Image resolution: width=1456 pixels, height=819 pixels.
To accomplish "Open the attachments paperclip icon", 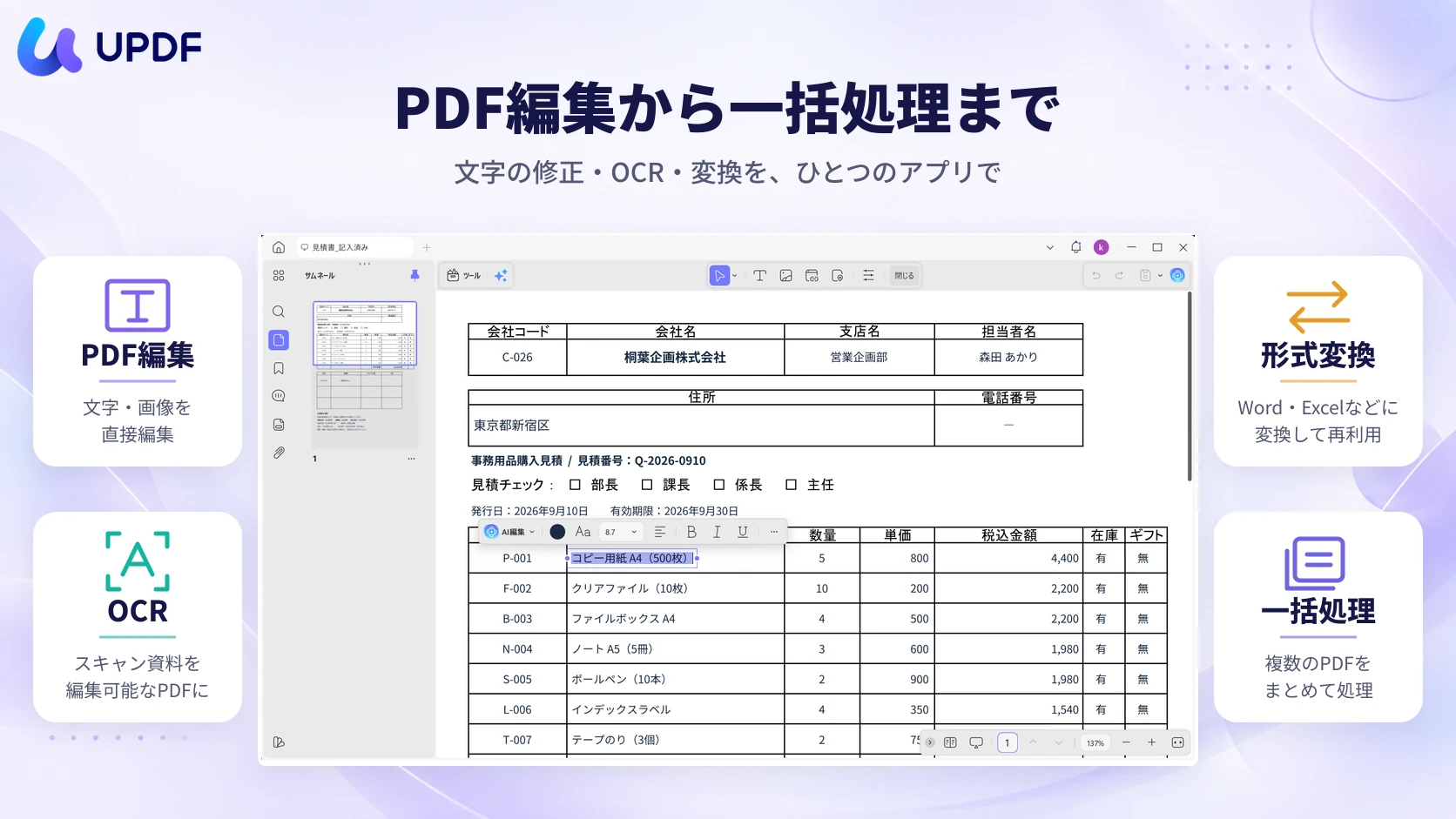I will pos(279,453).
